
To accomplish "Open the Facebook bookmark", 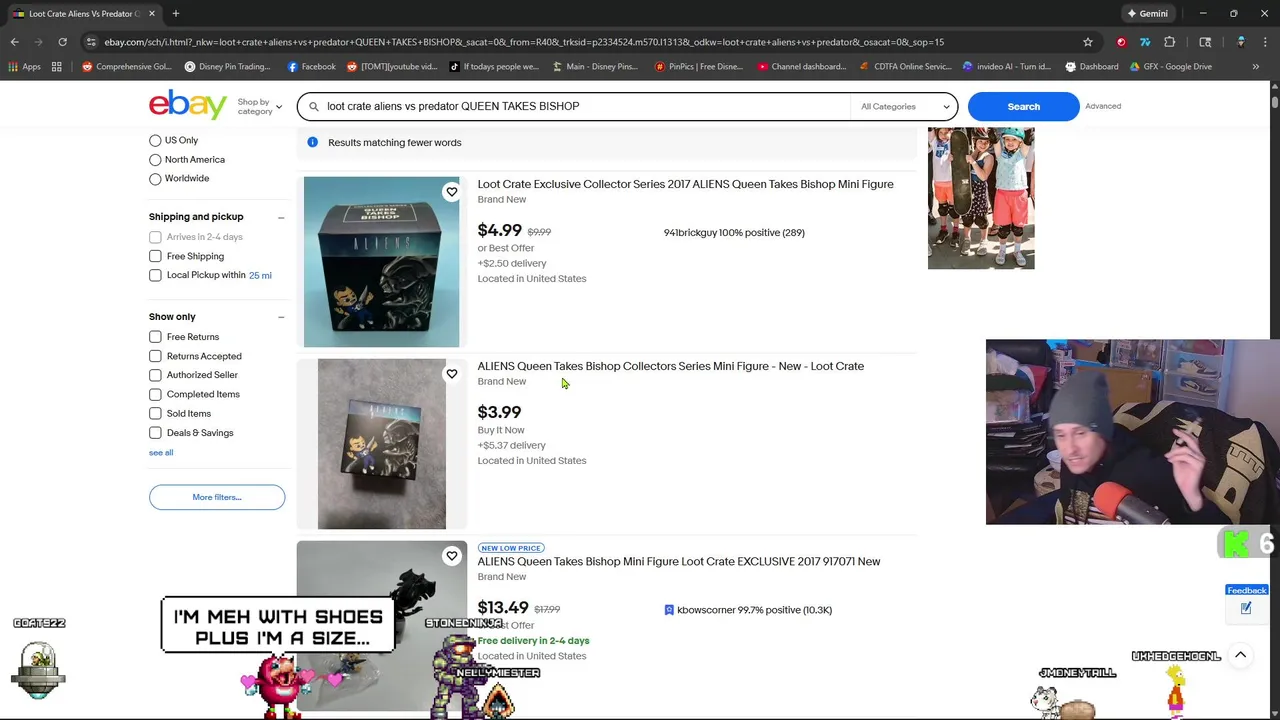I will (311, 67).
